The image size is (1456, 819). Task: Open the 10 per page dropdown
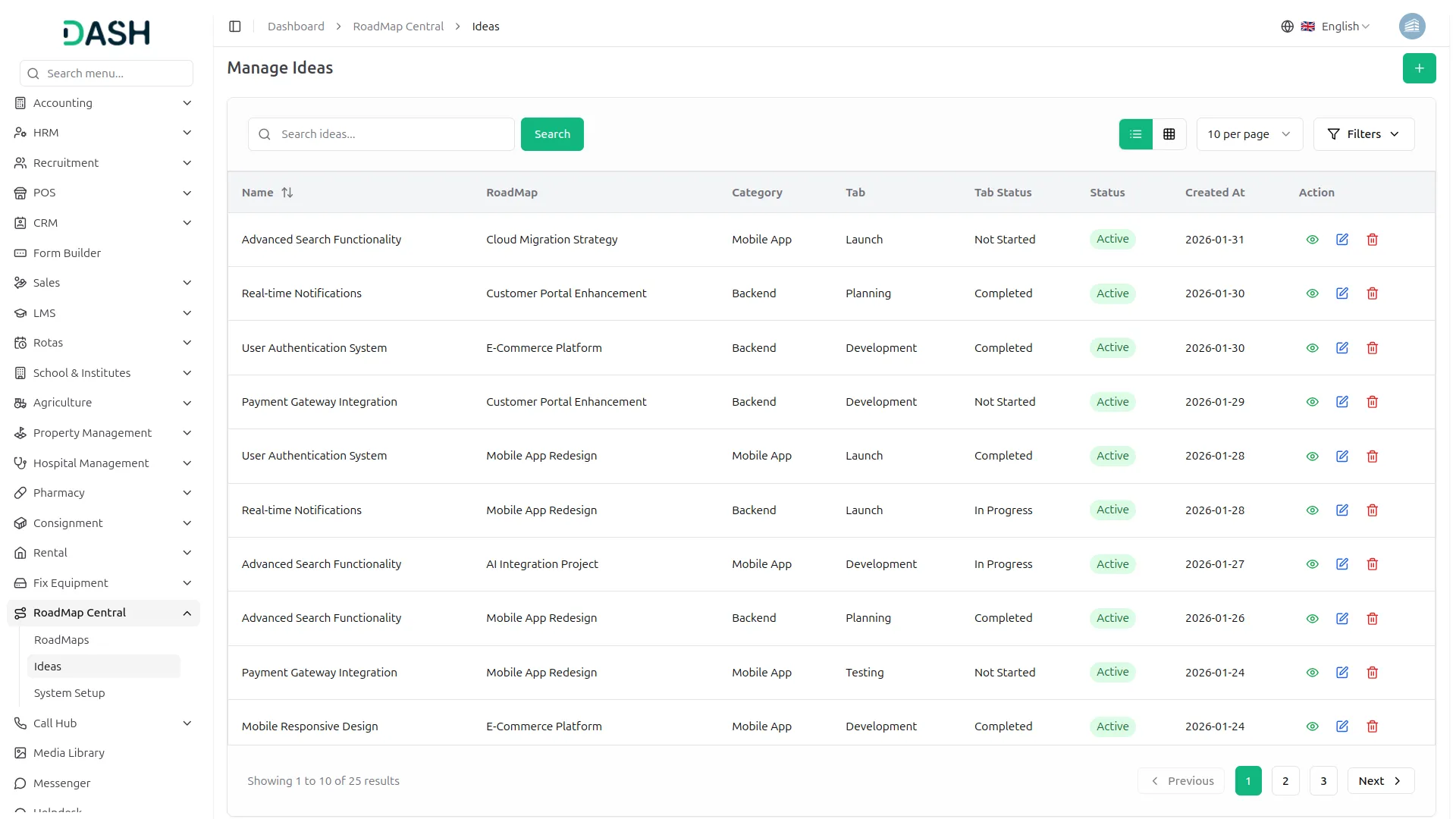point(1248,134)
